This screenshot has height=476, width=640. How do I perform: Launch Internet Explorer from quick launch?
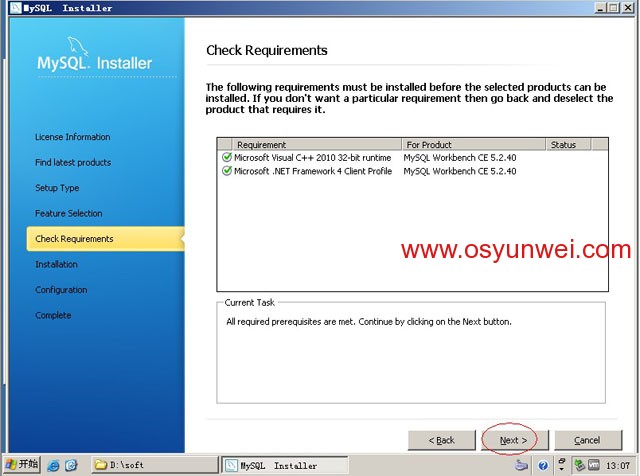coord(53,465)
